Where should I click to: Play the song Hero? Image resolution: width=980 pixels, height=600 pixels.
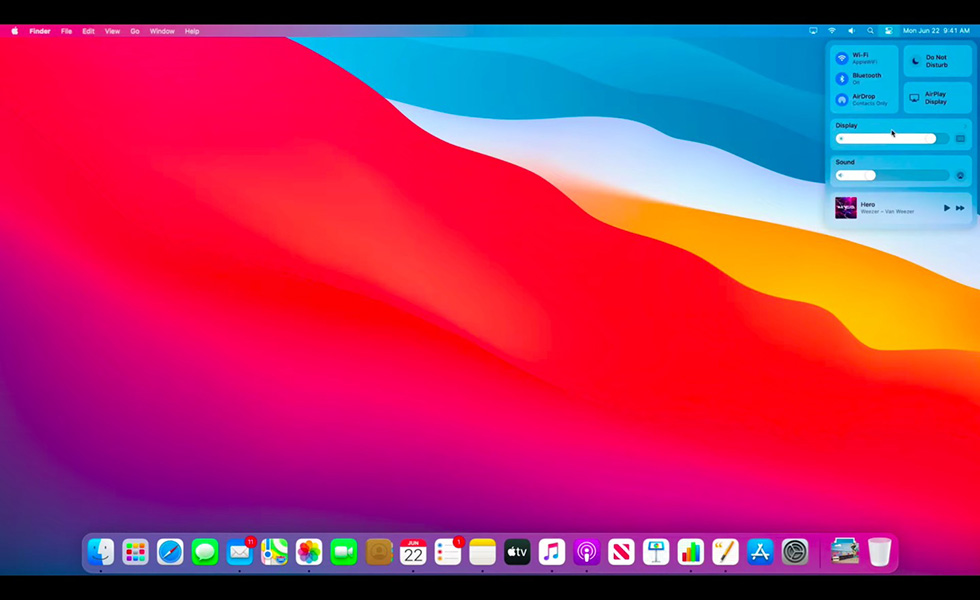pos(946,208)
